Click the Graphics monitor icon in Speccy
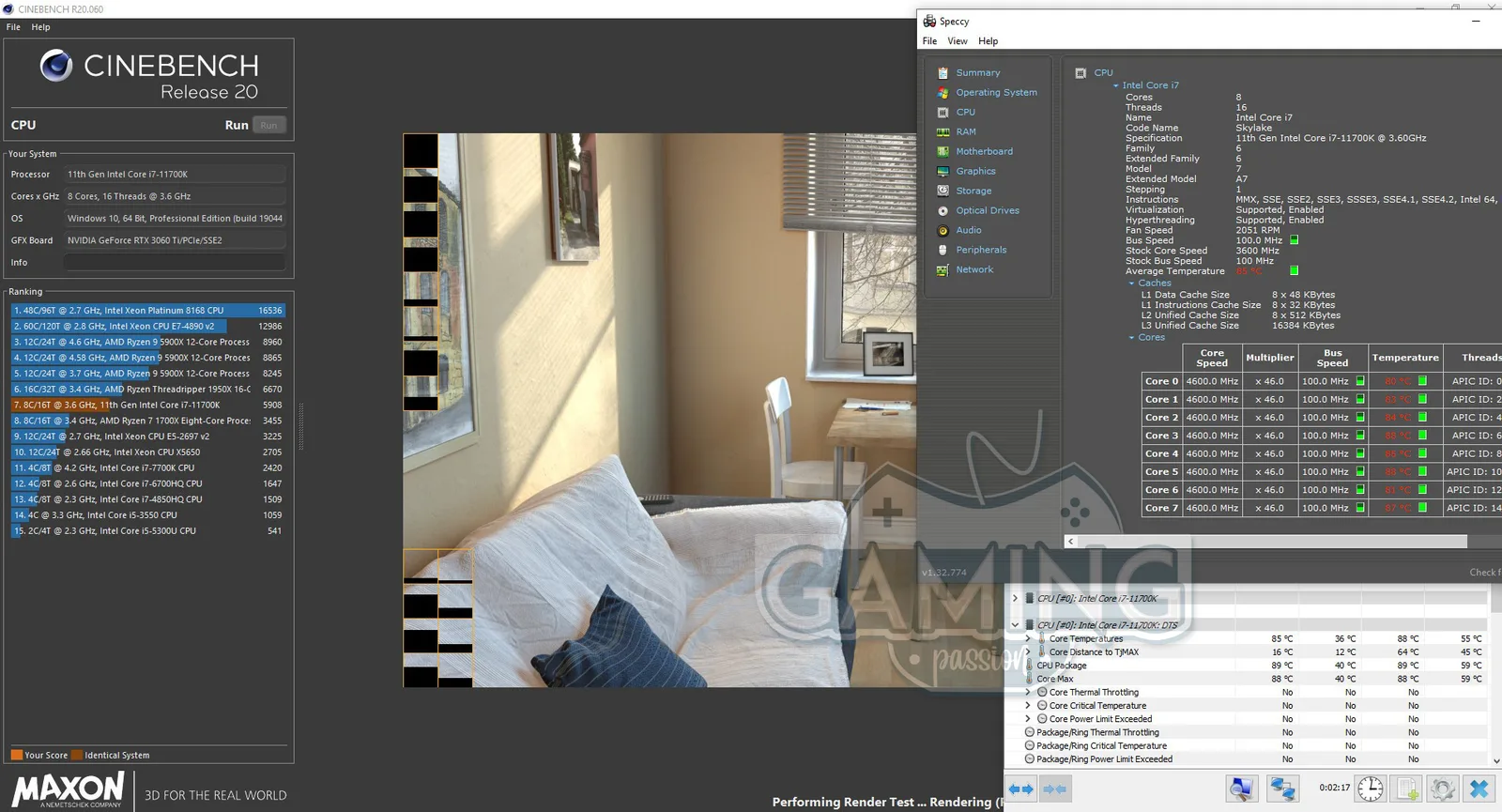This screenshot has width=1502, height=812. tap(943, 171)
